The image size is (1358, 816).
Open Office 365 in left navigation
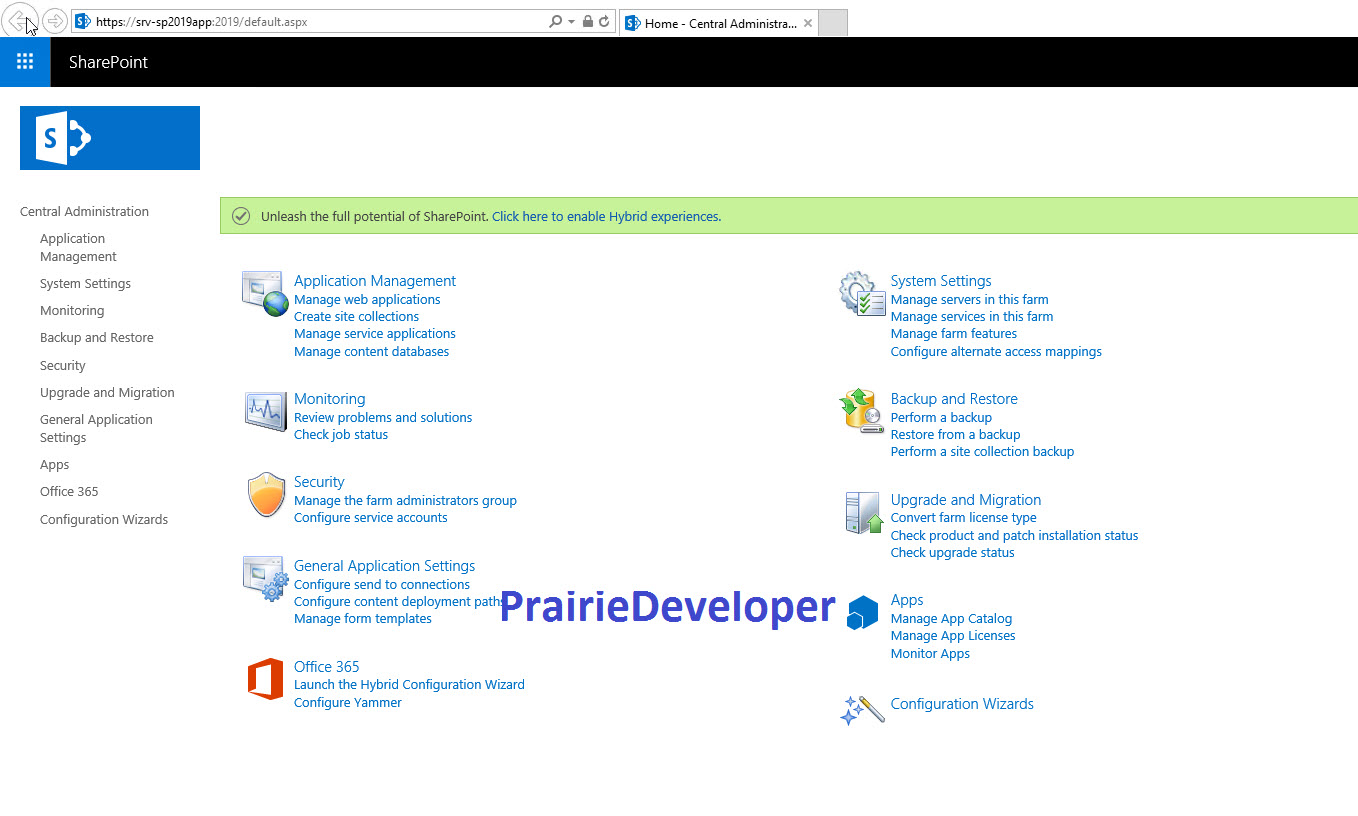tap(69, 492)
